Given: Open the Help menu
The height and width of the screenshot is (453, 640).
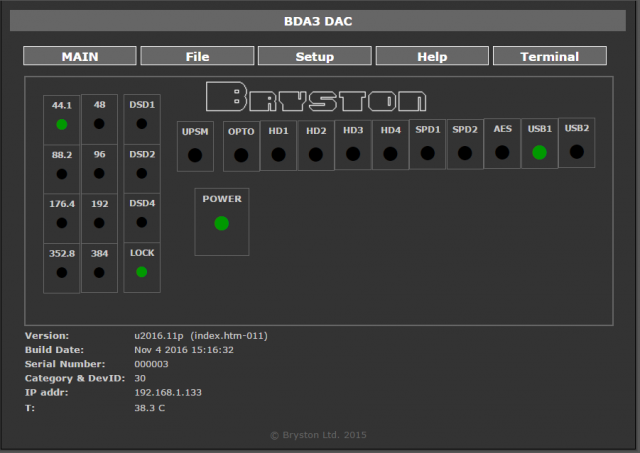Looking at the screenshot, I should click(x=432, y=57).
